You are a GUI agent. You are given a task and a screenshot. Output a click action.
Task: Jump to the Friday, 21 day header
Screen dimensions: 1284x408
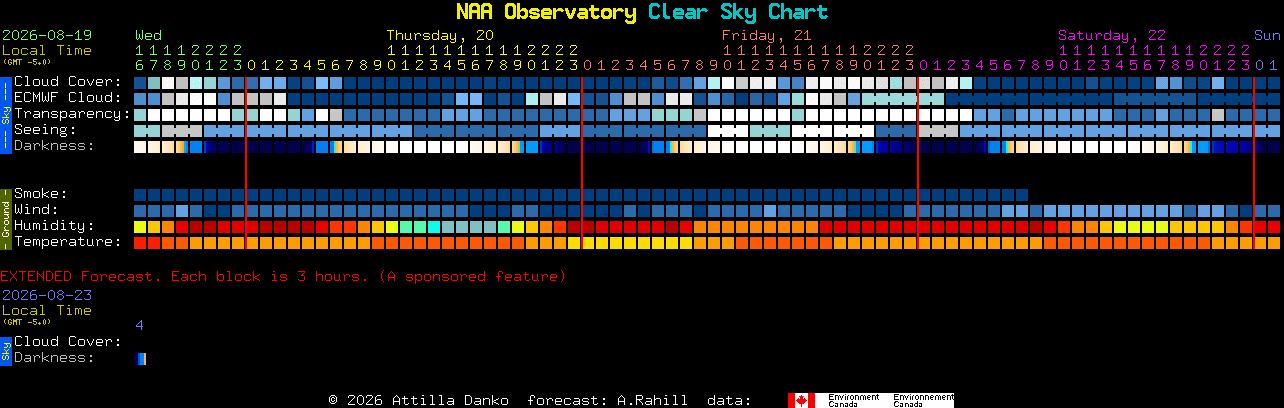coord(767,35)
